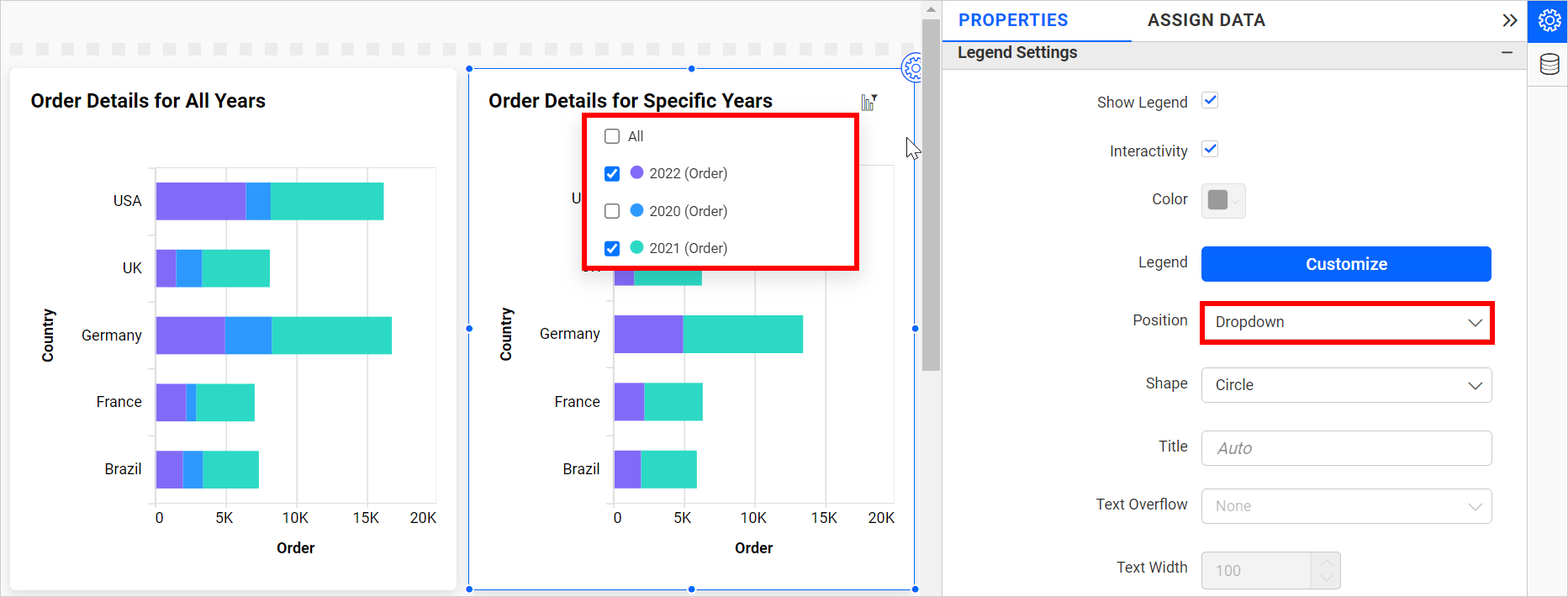Enable the 2020 (Order) series checkbox

click(612, 211)
